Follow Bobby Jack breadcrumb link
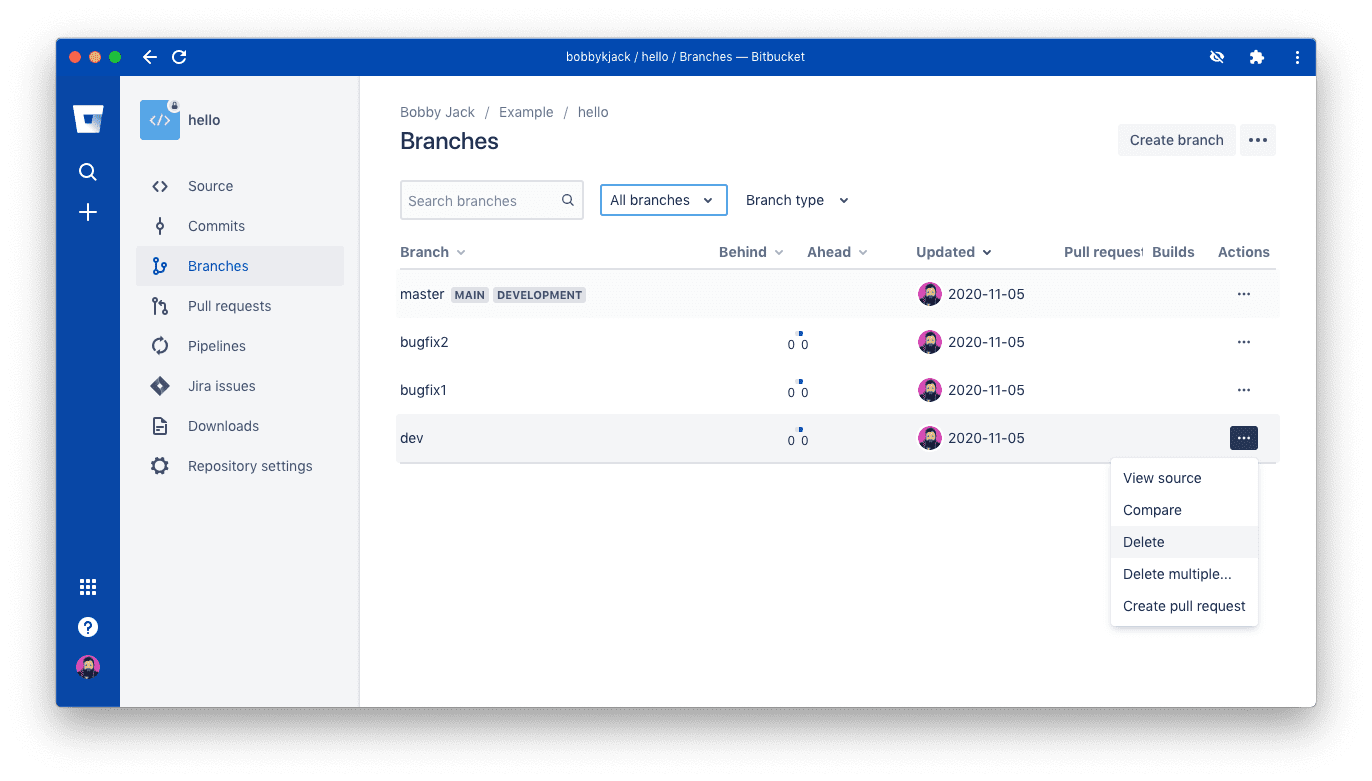 click(x=438, y=112)
